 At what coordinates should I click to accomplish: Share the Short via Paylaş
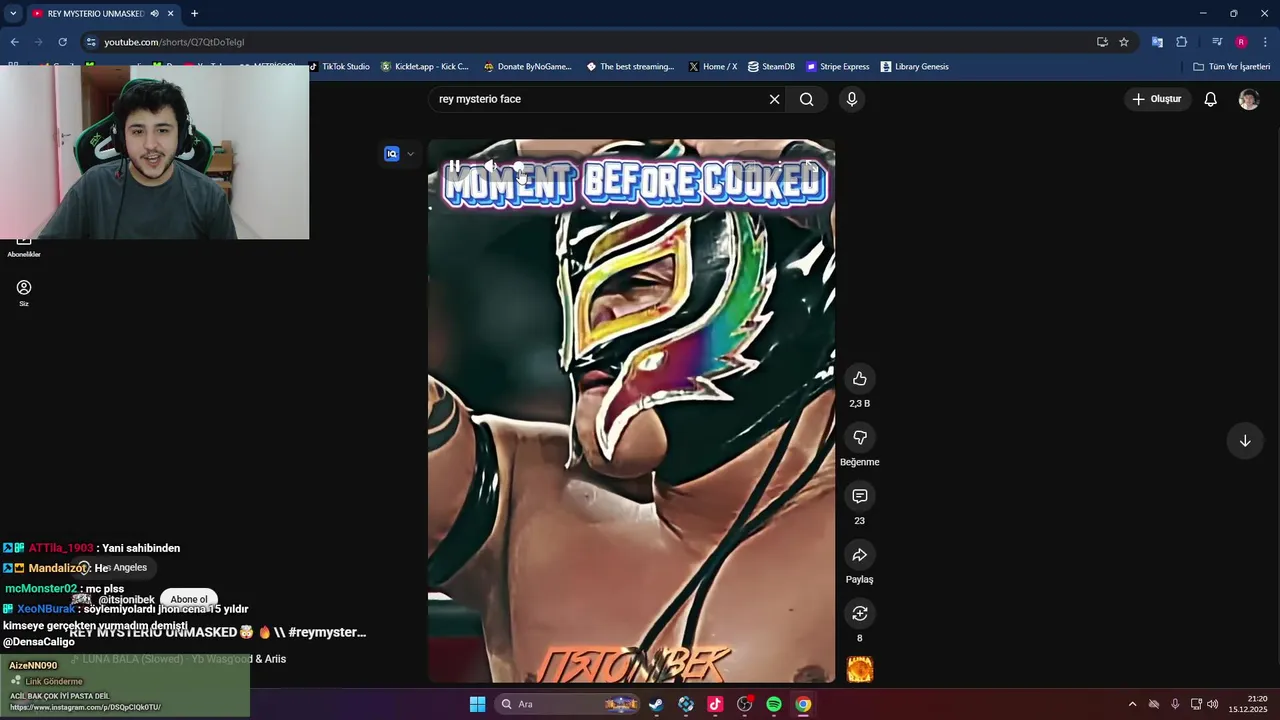(859, 555)
